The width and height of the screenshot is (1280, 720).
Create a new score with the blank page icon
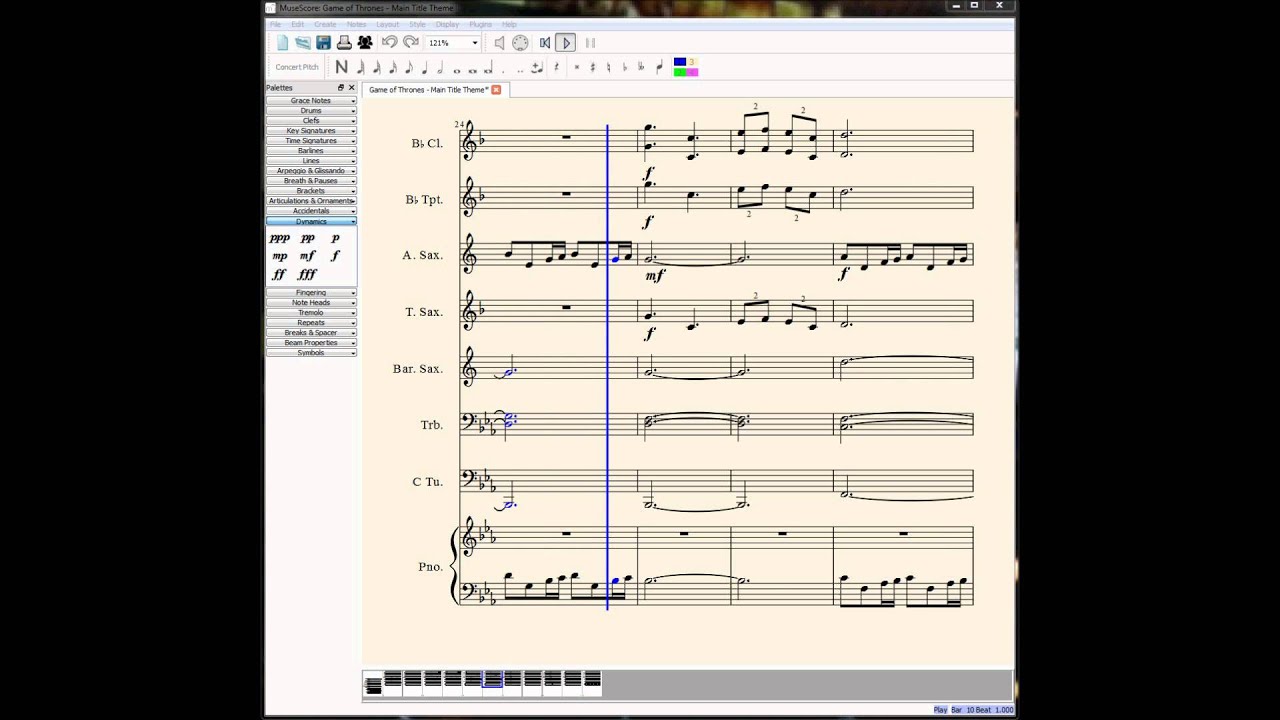282,43
